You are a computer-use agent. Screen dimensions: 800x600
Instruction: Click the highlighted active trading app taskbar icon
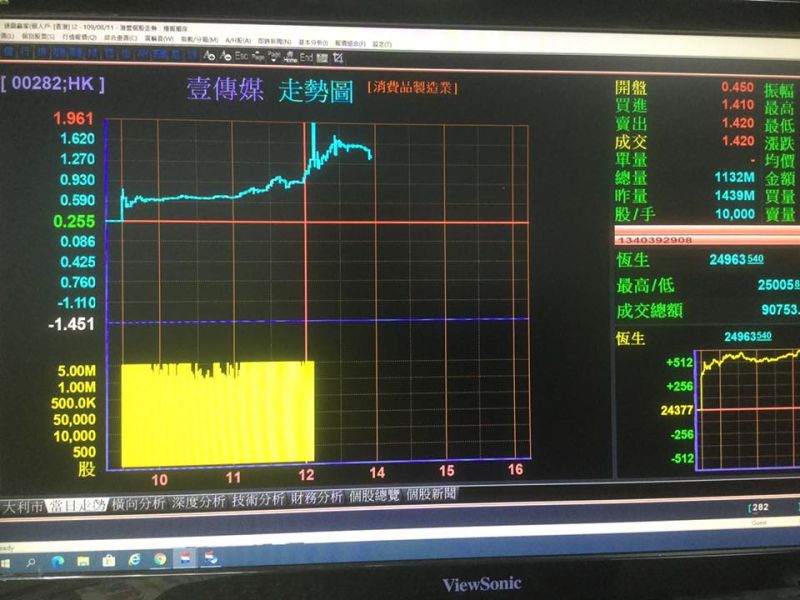pyautogui.click(x=185, y=559)
